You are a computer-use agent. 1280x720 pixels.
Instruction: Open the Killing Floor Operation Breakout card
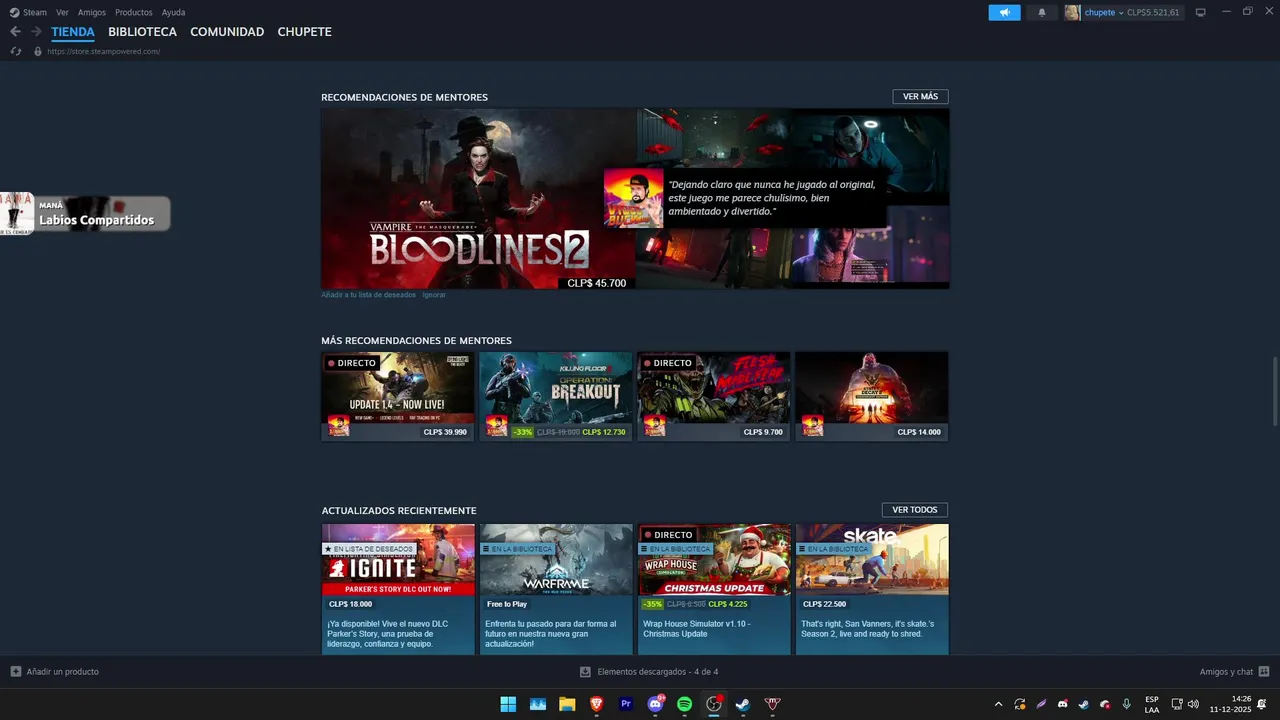tap(556, 396)
